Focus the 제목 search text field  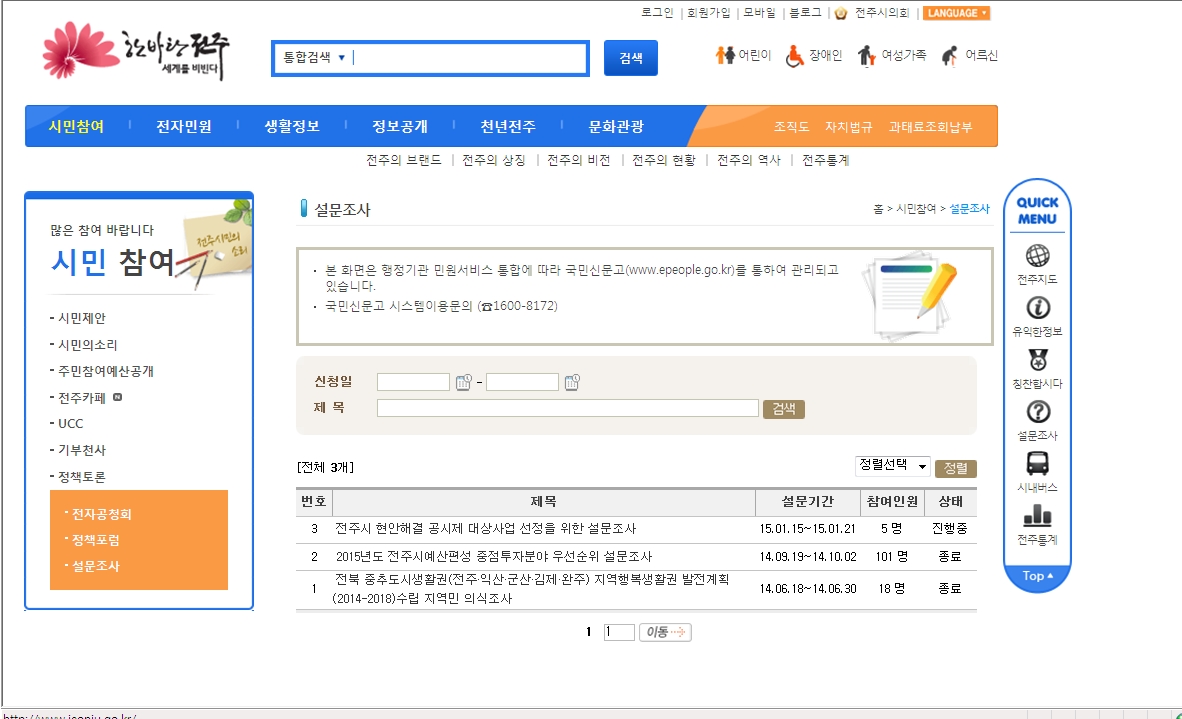568,408
